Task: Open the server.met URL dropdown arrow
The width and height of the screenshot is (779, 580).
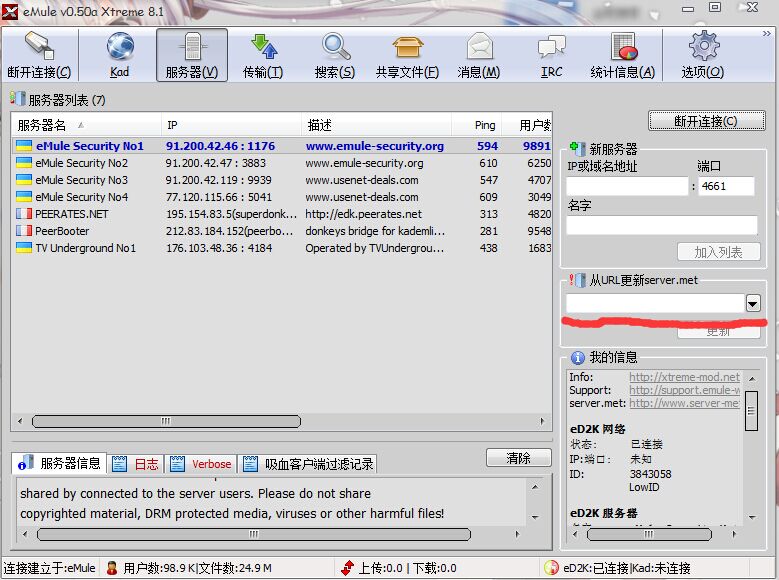Action: pos(753,303)
